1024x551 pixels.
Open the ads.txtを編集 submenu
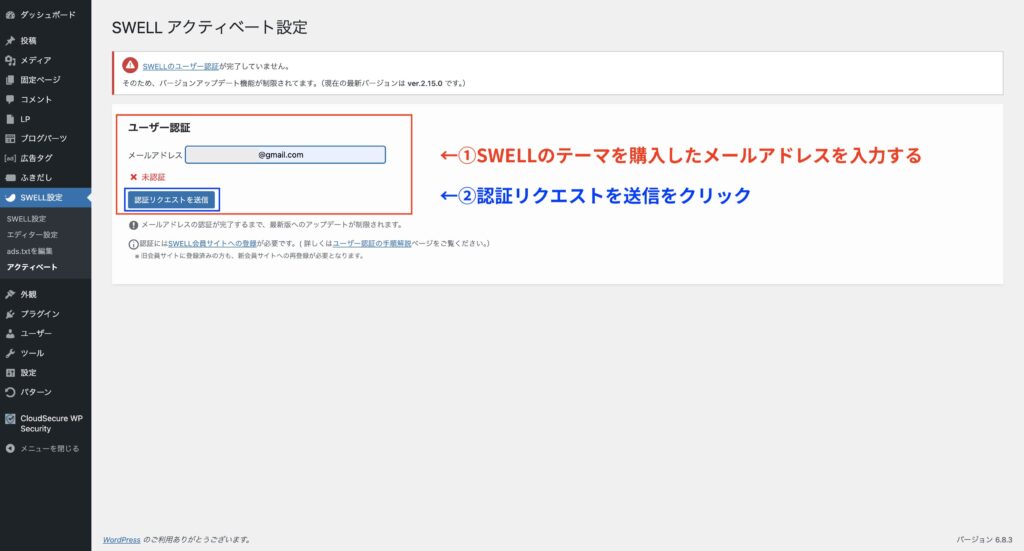[29, 250]
